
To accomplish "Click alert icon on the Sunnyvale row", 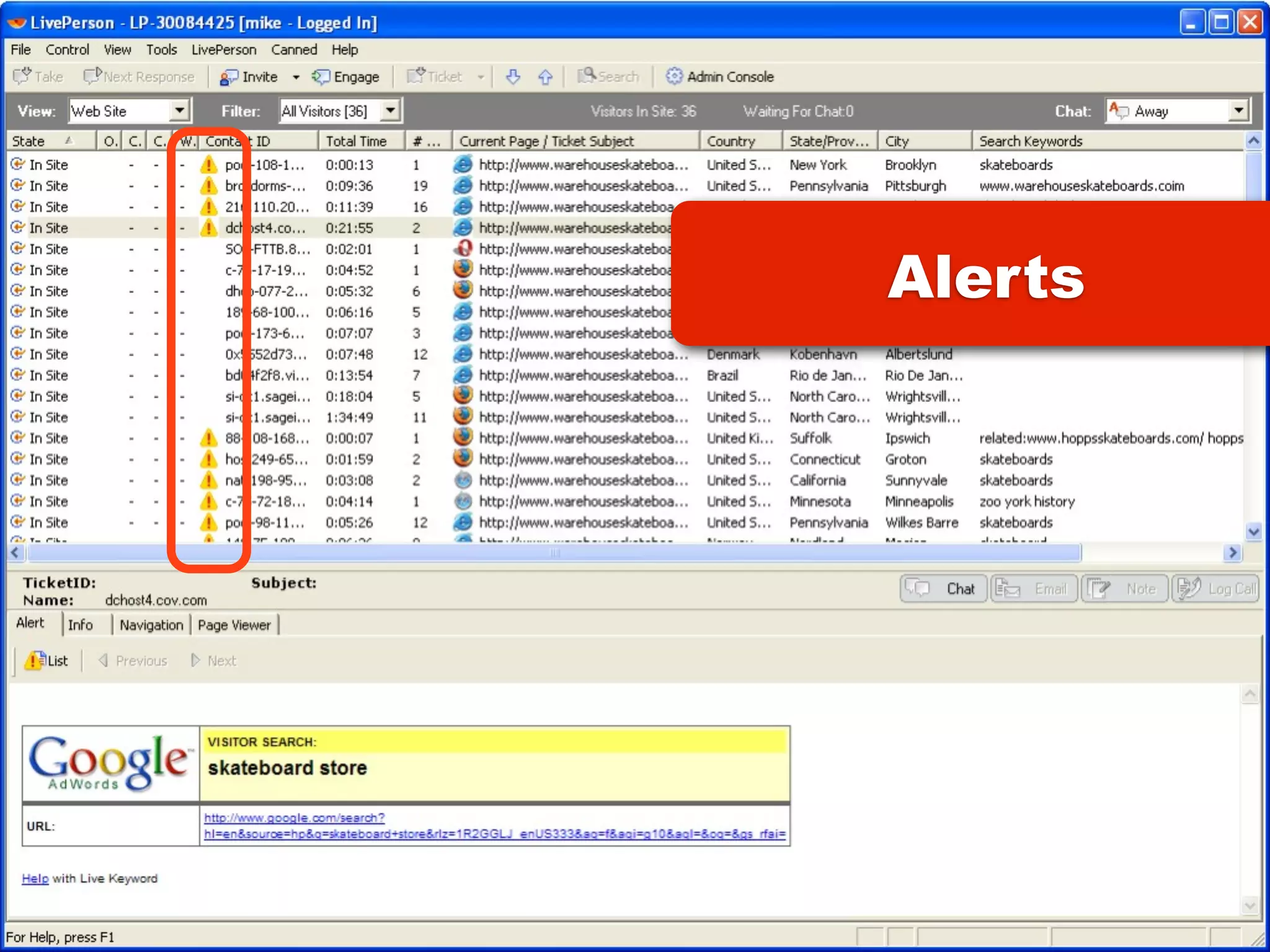I will (x=209, y=480).
